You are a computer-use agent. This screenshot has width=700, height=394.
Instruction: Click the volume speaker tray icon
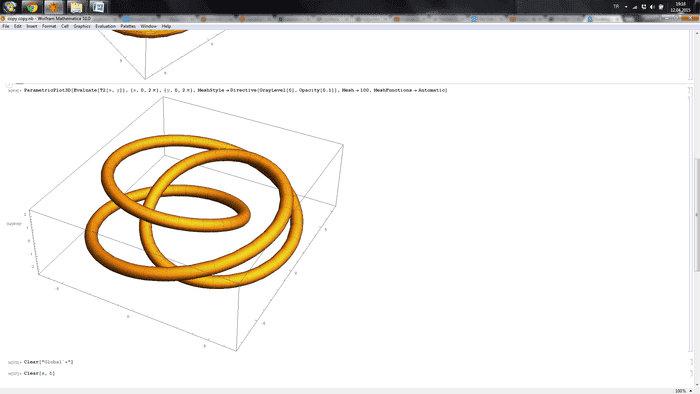(652, 7)
